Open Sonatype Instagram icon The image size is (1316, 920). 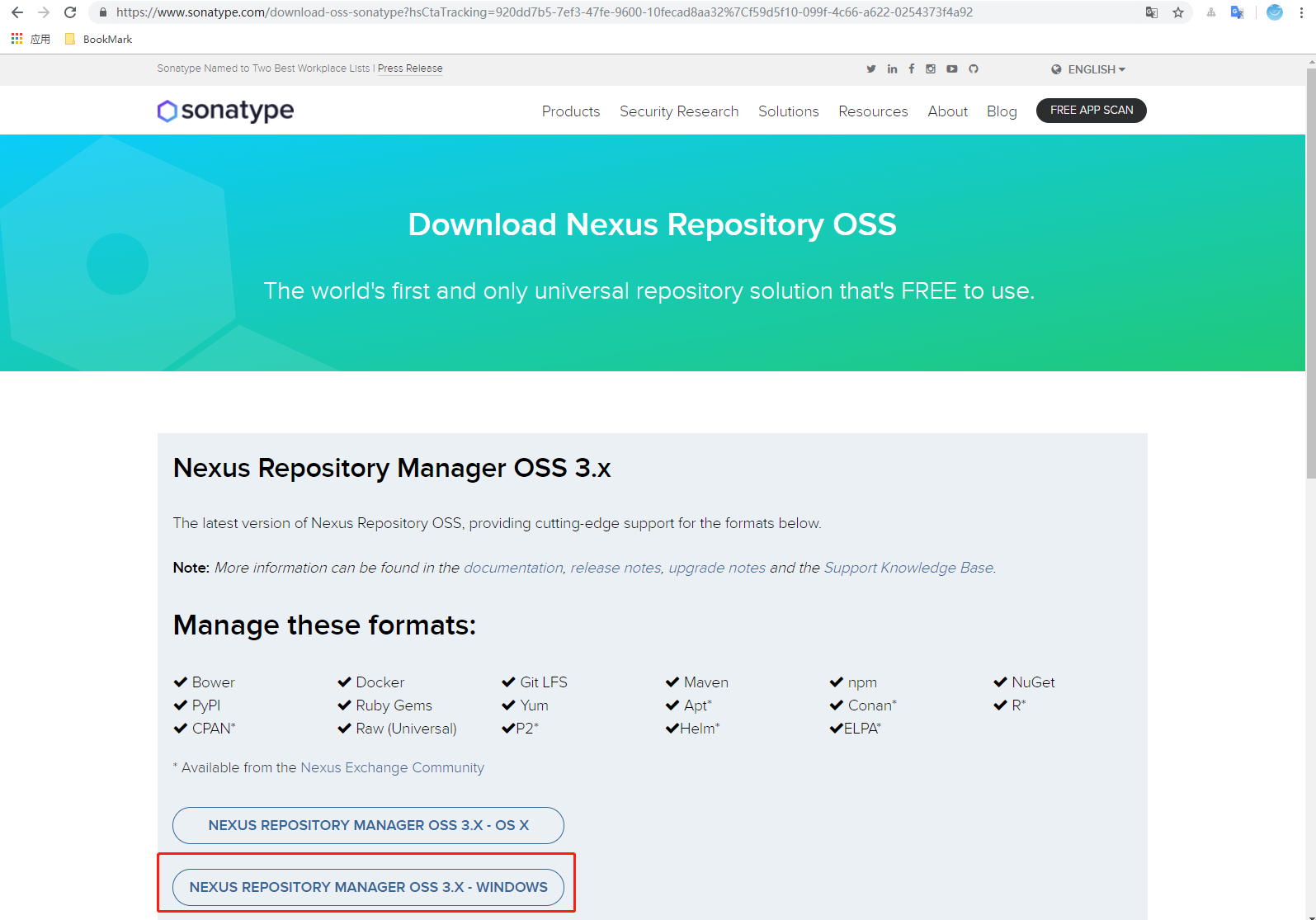coord(931,68)
